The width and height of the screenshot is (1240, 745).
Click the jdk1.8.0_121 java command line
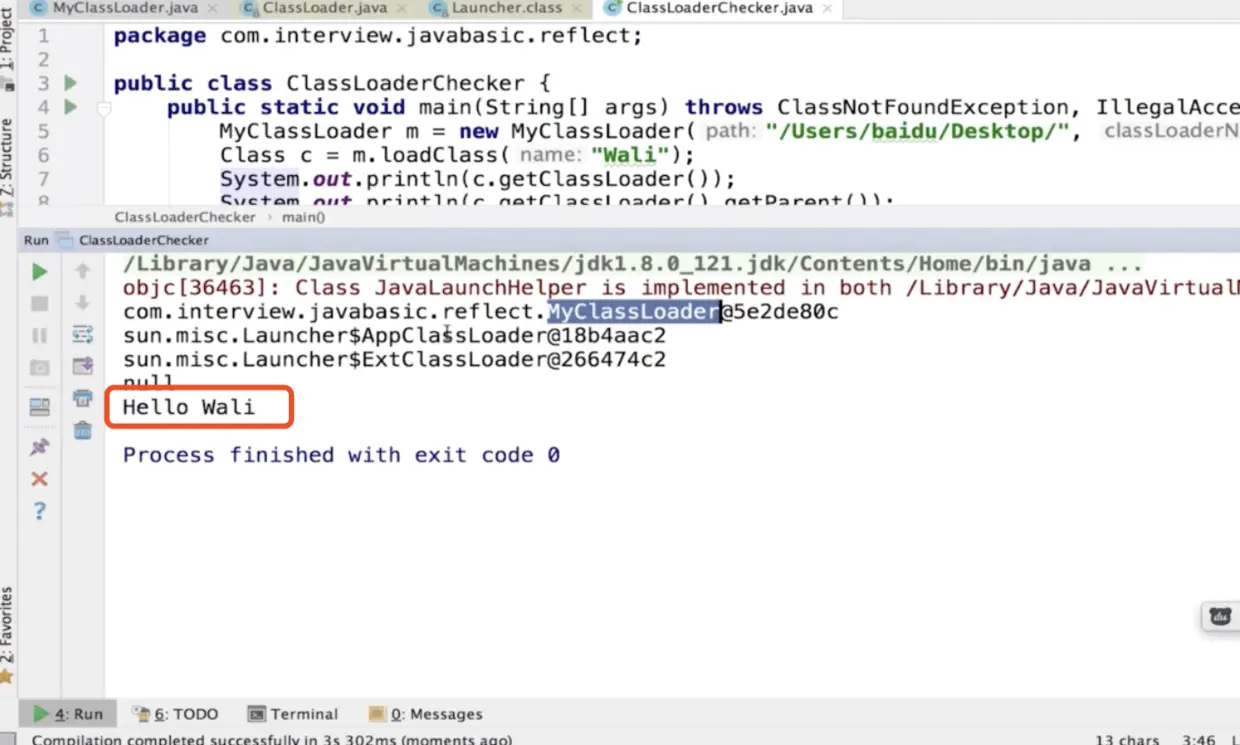(632, 265)
